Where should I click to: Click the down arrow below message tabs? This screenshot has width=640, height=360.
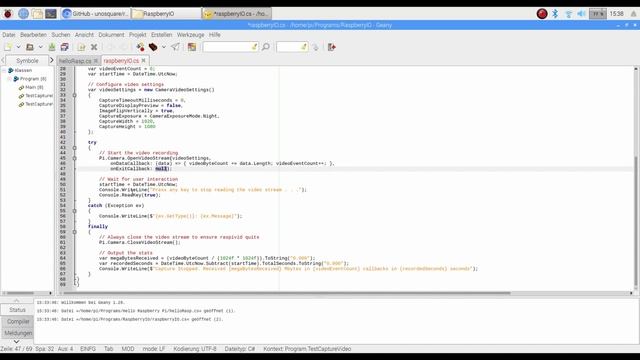[x=17, y=342]
